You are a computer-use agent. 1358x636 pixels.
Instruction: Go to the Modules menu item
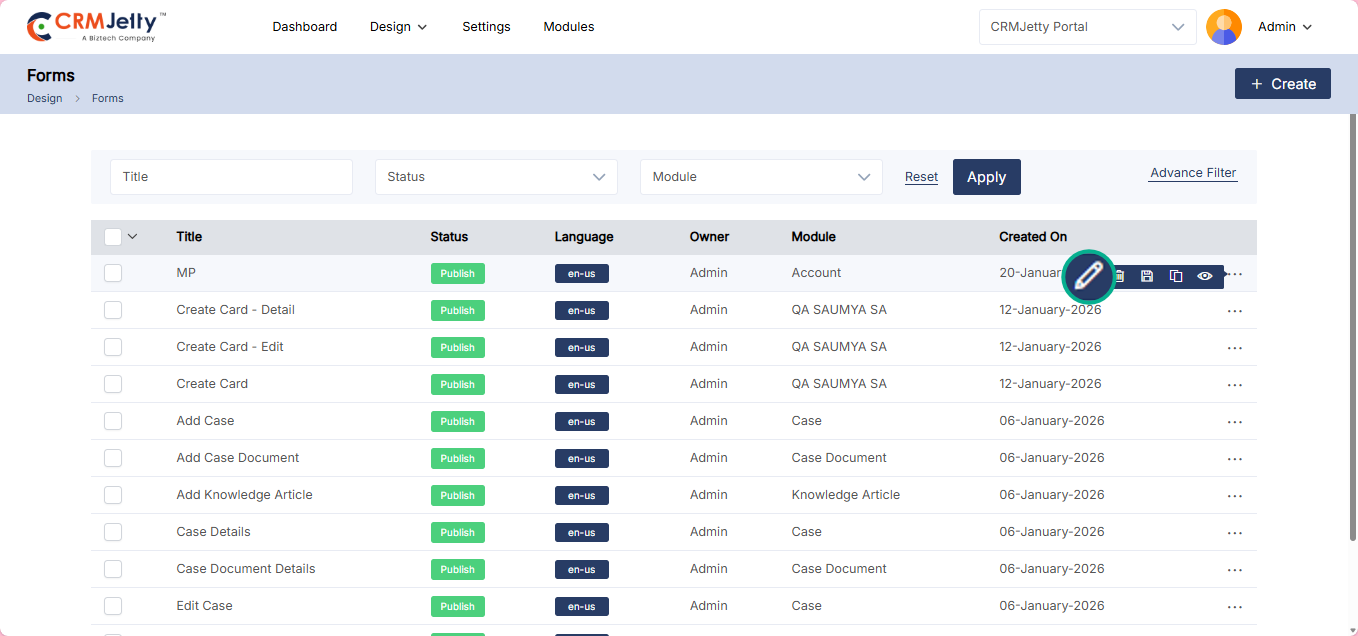568,27
